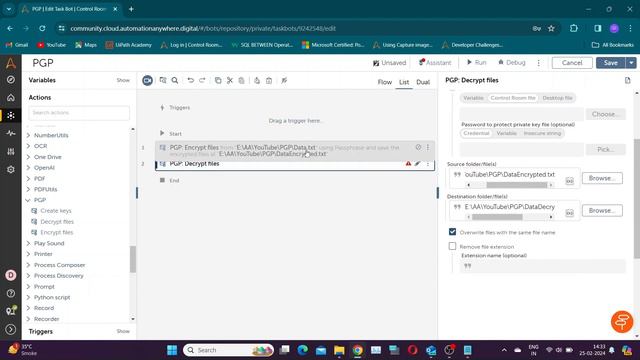Copy the selected action

[218, 80]
